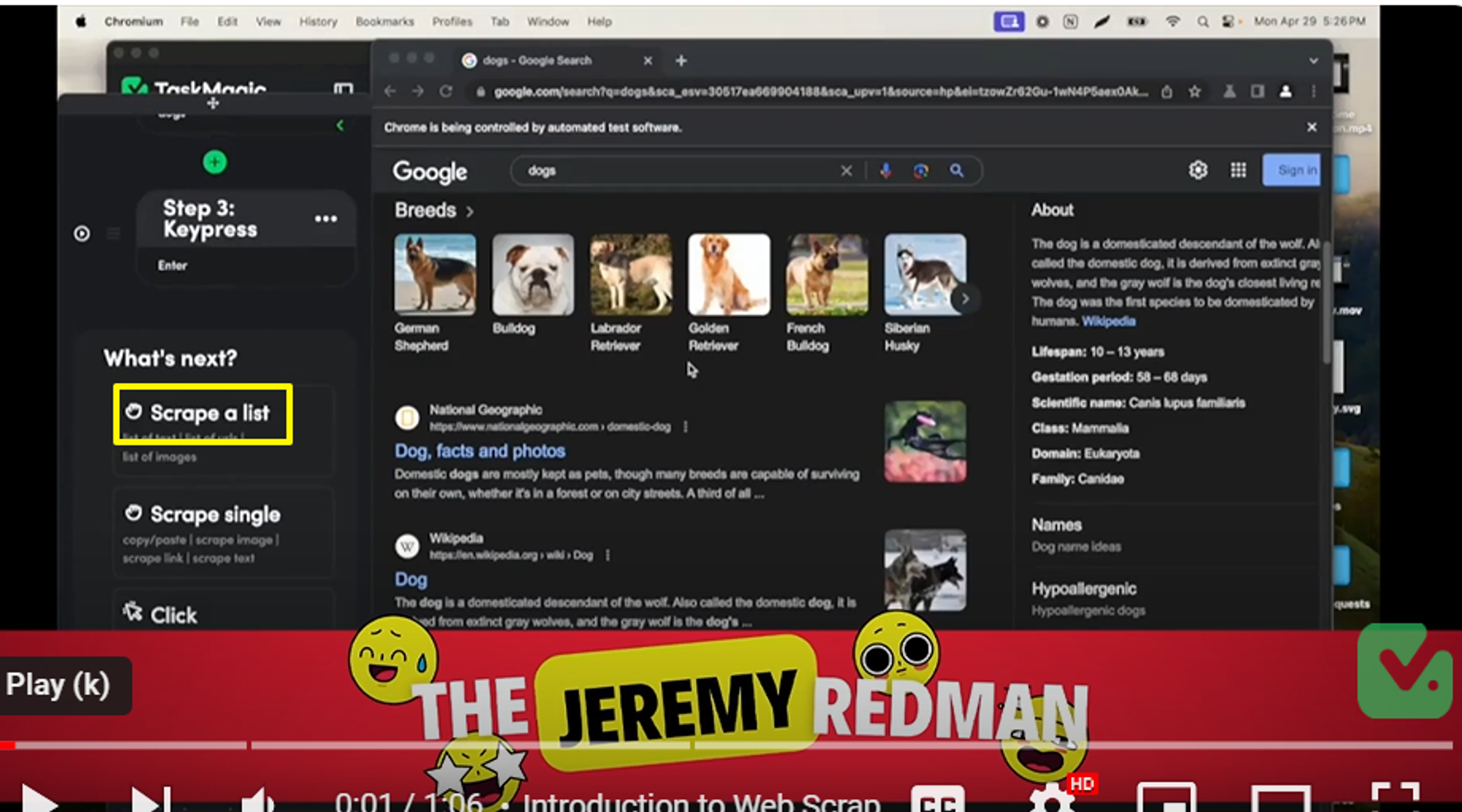The image size is (1462, 812).
Task: Choose Scrape single action
Action: pyautogui.click(x=223, y=534)
